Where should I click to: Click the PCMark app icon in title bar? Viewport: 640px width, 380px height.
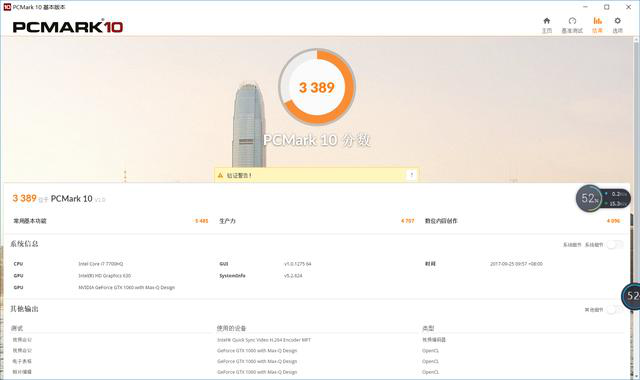tap(7, 7)
